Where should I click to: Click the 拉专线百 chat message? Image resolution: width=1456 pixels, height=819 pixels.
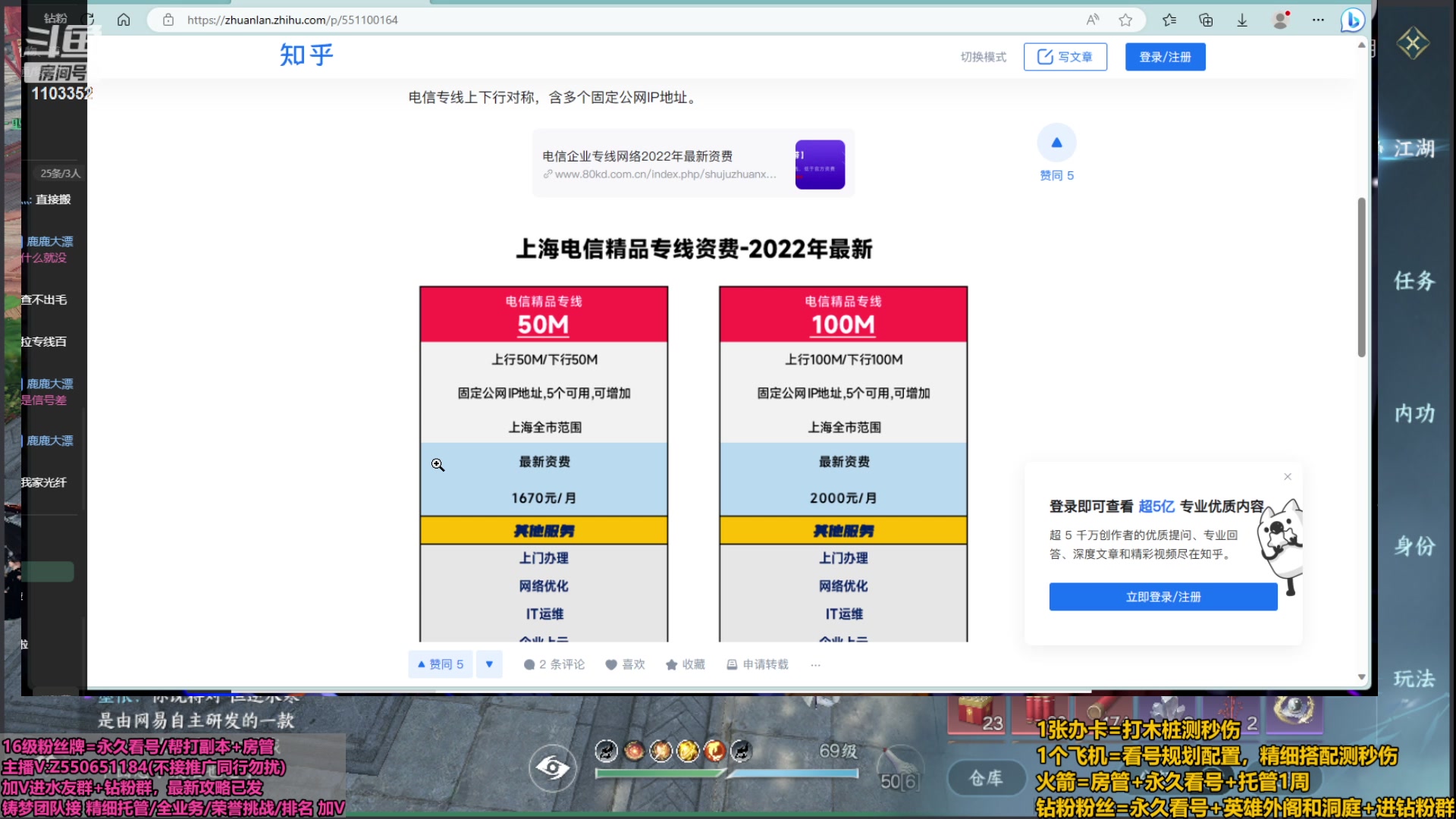pos(43,342)
